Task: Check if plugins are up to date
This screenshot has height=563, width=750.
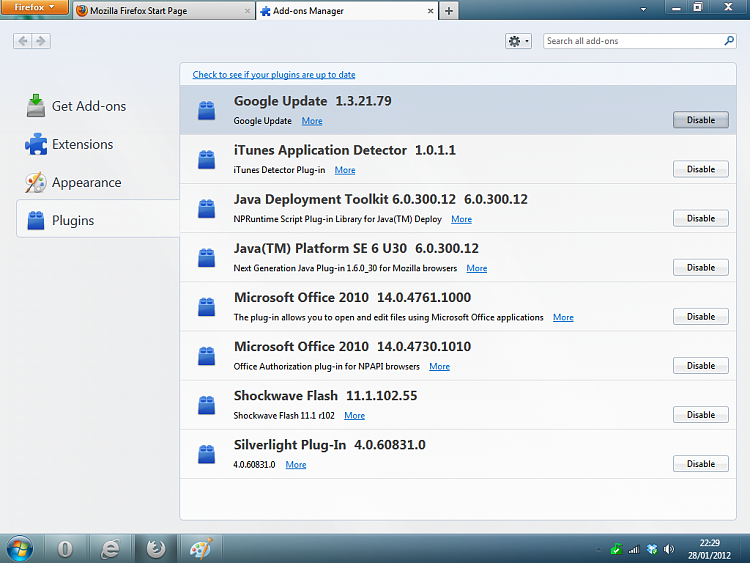Action: [x=274, y=75]
